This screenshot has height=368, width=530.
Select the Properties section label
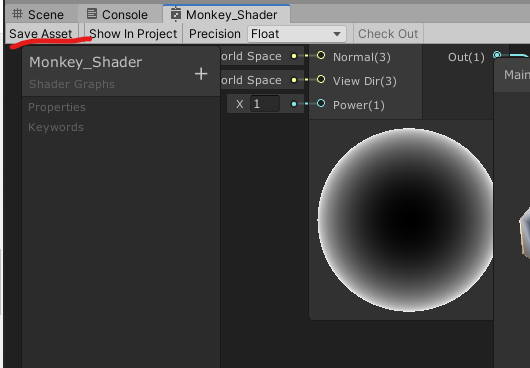57,107
